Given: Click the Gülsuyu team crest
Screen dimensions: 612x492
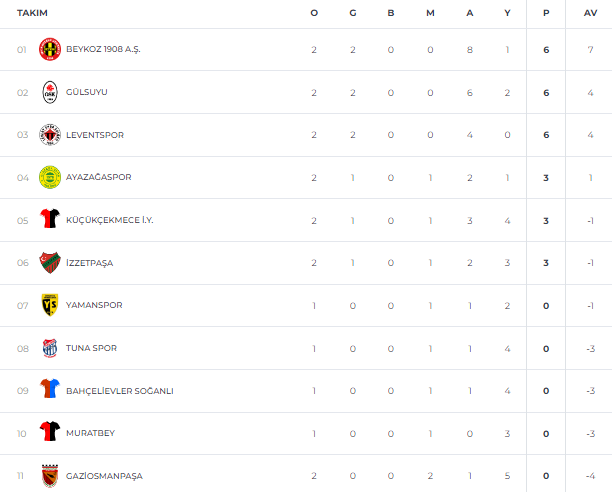Looking at the screenshot, I should tap(49, 92).
